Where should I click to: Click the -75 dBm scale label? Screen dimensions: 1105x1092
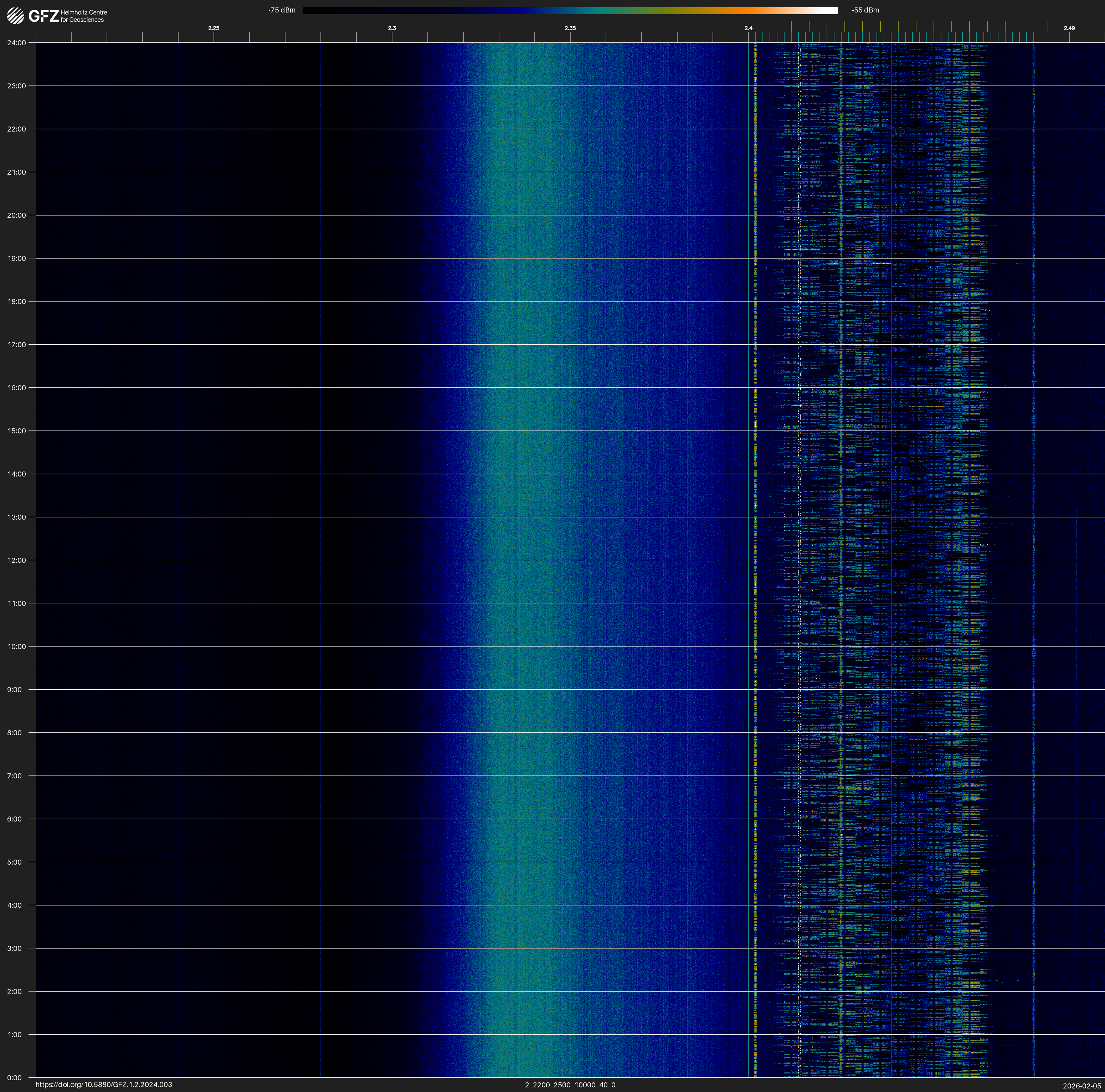point(282,10)
